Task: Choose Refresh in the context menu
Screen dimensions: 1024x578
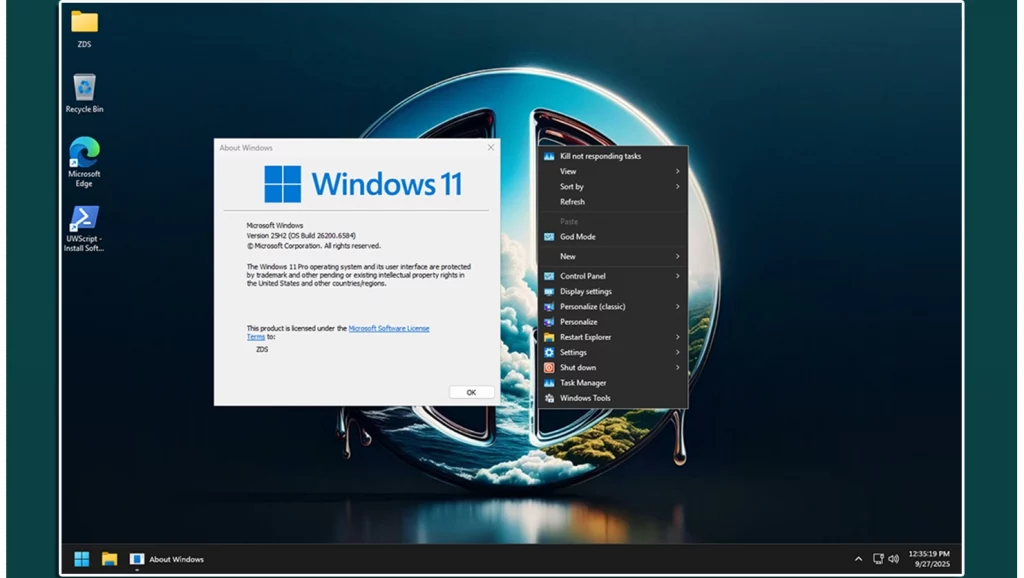Action: tap(573, 202)
